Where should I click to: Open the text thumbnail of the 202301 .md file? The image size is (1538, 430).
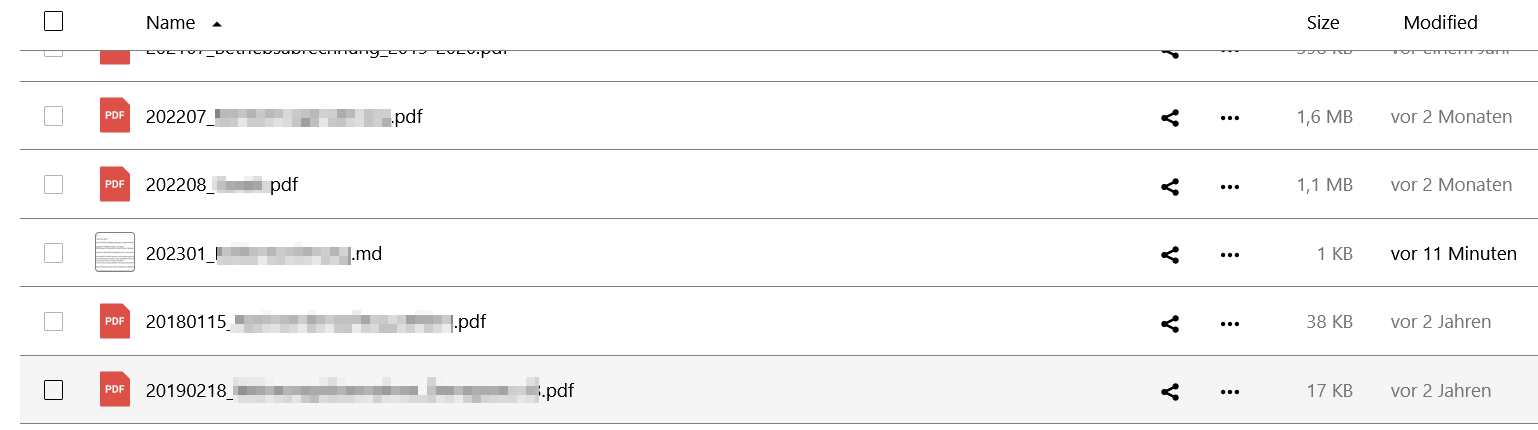coord(115,252)
